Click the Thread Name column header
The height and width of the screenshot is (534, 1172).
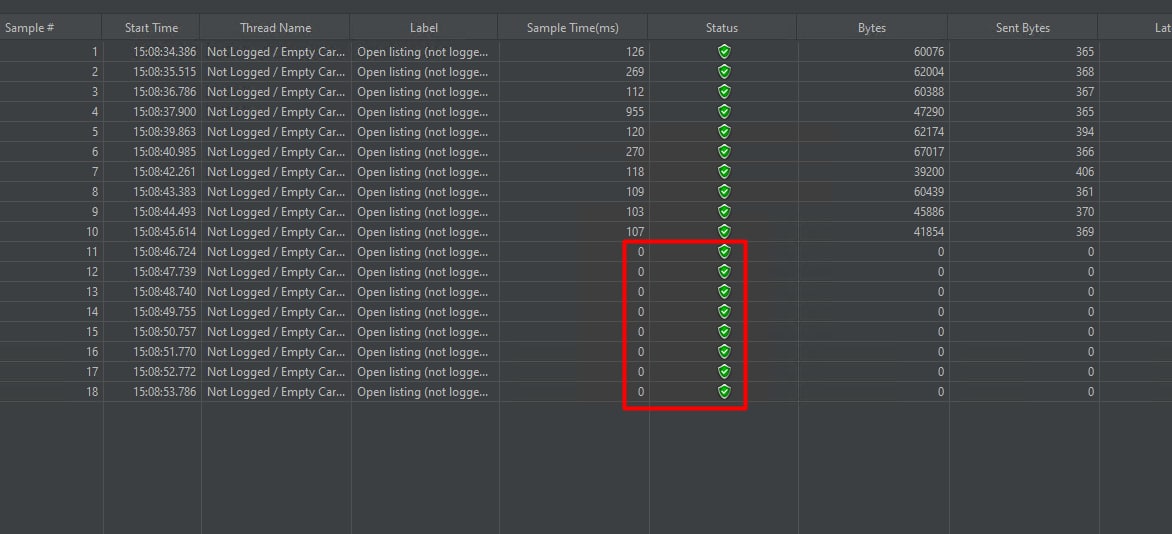275,28
